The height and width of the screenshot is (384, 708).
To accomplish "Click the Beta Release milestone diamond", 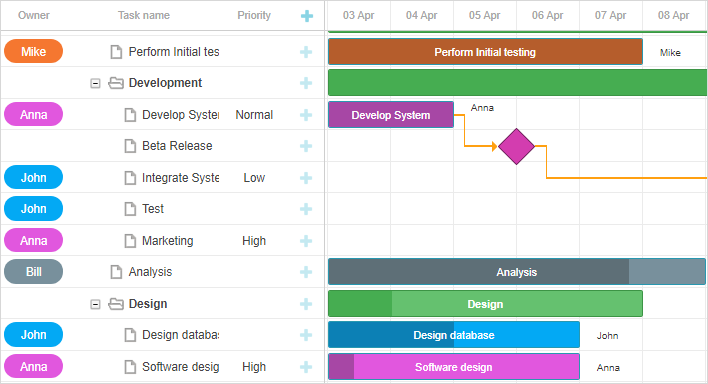I will pyautogui.click(x=517, y=146).
